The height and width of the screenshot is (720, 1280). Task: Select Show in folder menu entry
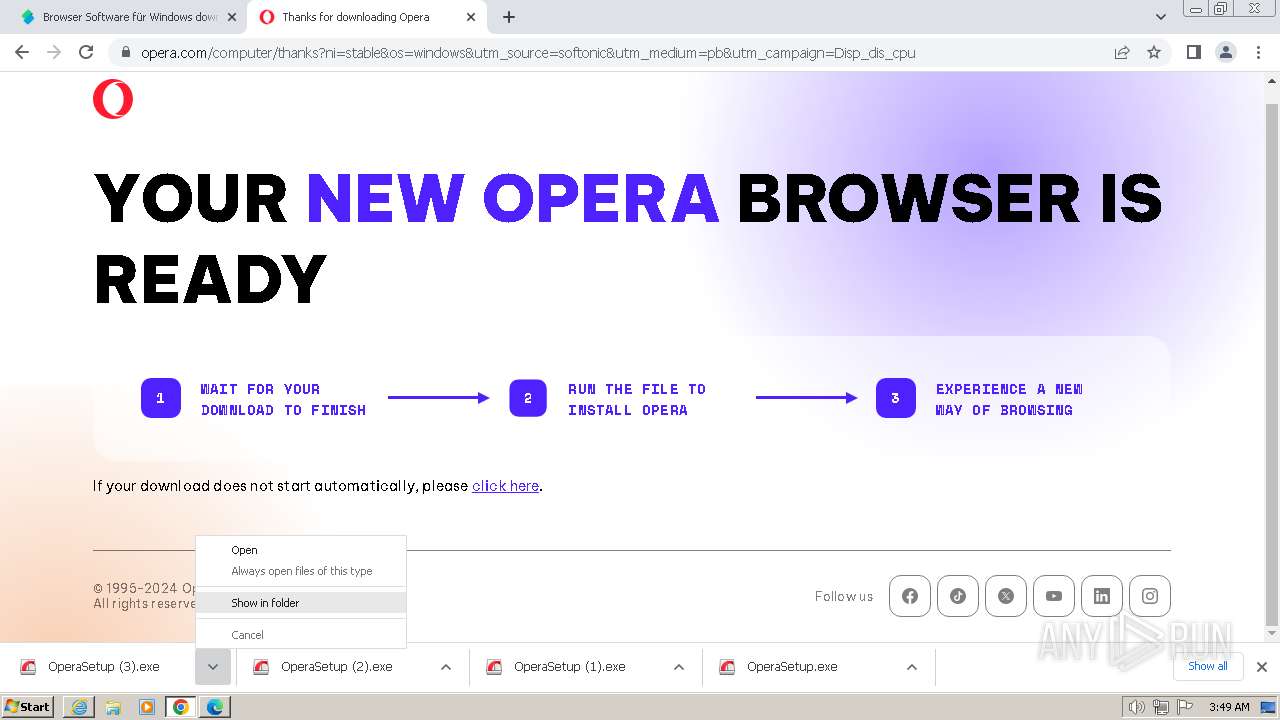tap(301, 603)
